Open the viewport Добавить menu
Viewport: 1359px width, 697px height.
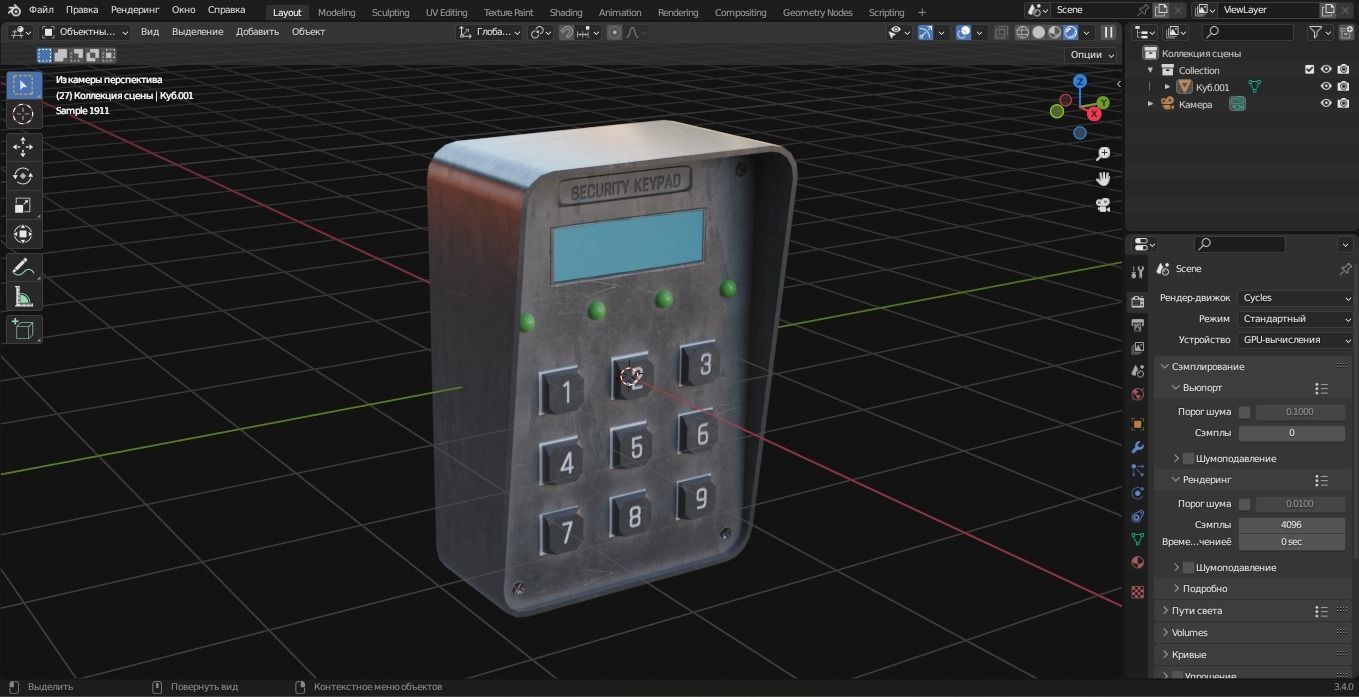tap(258, 32)
